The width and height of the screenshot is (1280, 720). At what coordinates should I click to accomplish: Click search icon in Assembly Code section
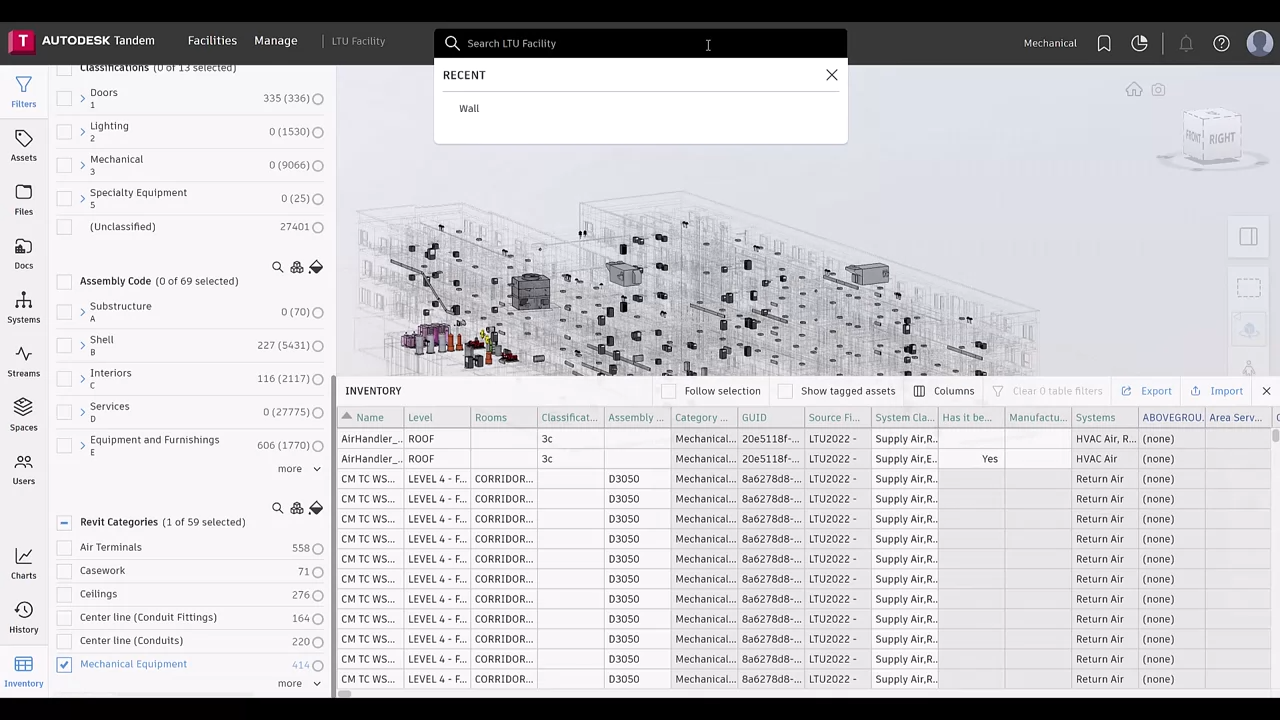click(278, 267)
